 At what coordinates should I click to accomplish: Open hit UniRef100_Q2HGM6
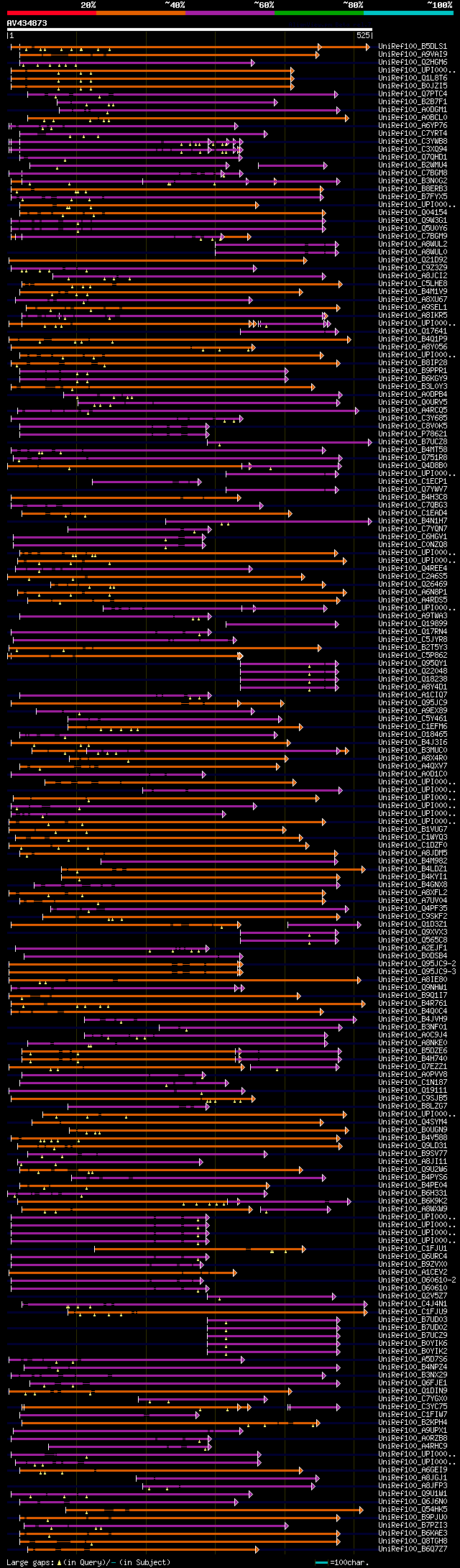413,63
